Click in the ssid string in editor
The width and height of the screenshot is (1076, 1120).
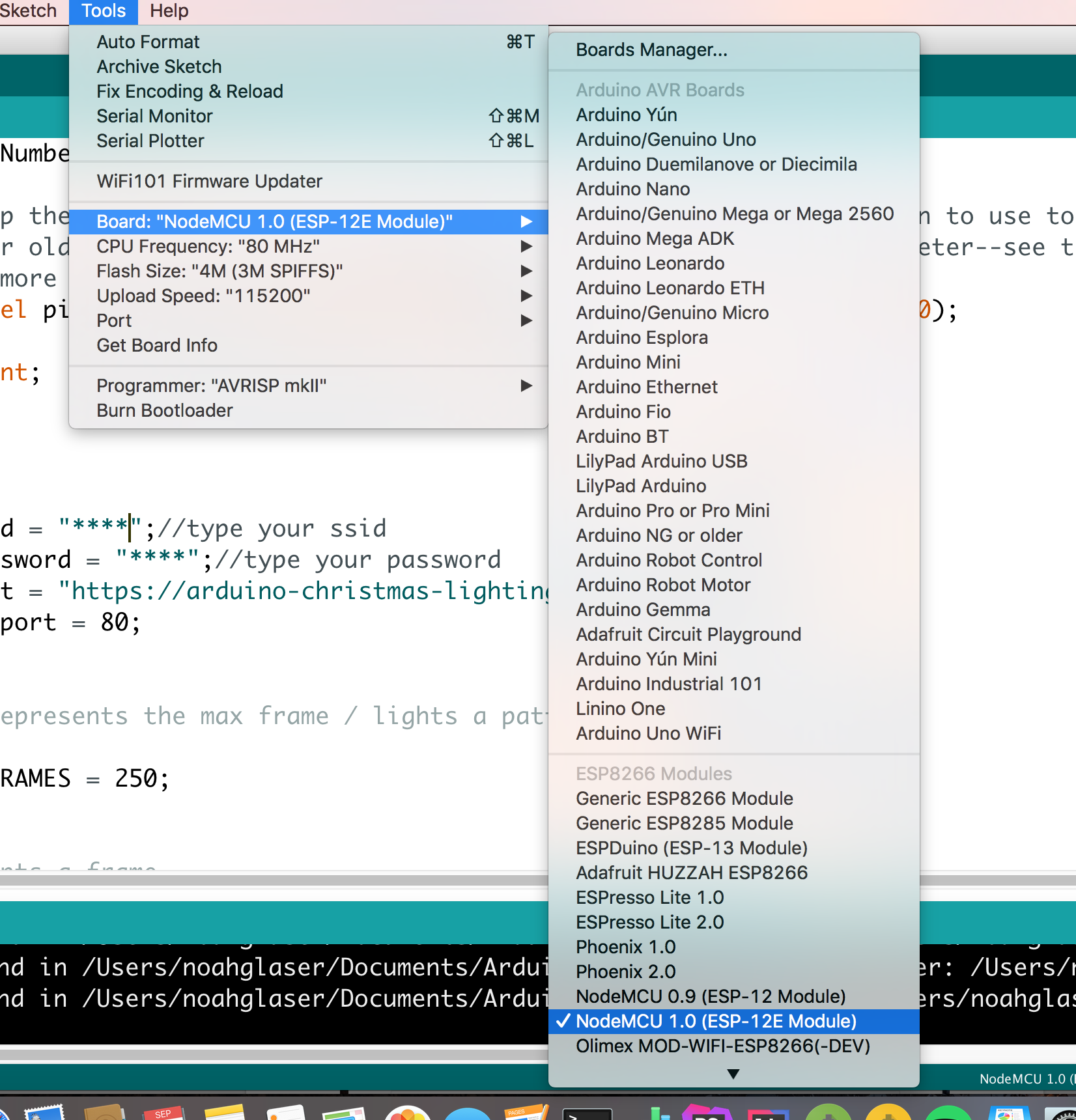pos(100,527)
